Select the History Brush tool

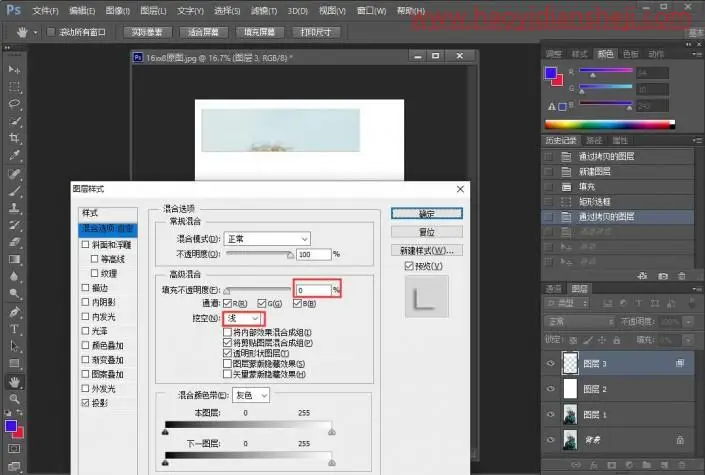click(x=14, y=225)
